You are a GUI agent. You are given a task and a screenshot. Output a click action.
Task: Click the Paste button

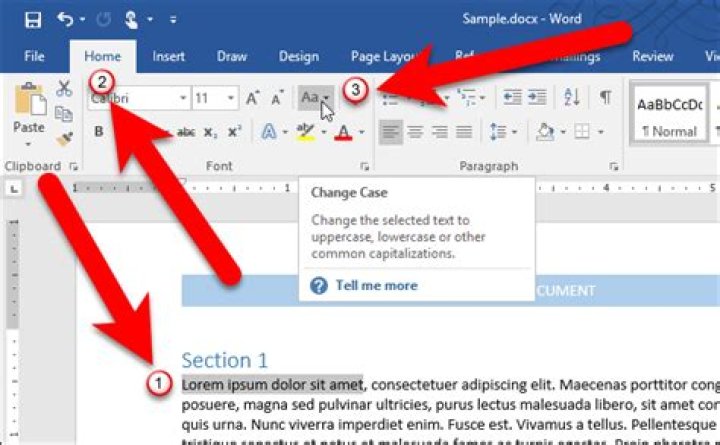tap(29, 113)
